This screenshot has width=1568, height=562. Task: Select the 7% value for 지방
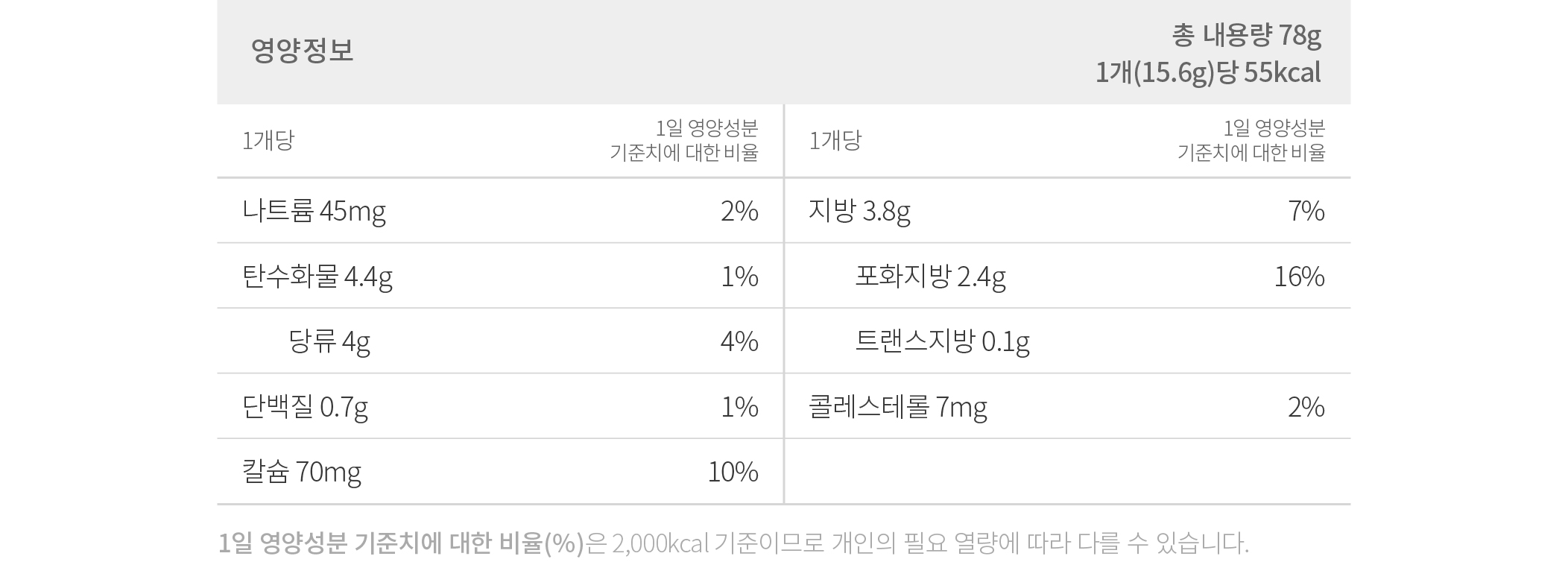coord(1306,212)
